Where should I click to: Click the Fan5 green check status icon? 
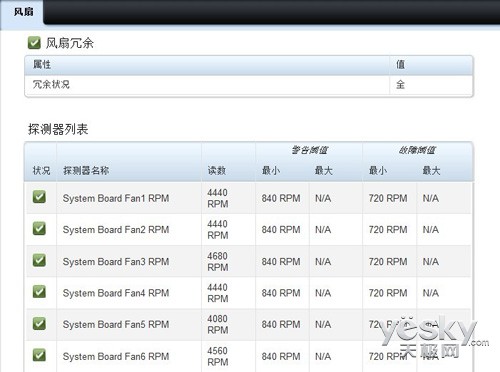(39, 323)
